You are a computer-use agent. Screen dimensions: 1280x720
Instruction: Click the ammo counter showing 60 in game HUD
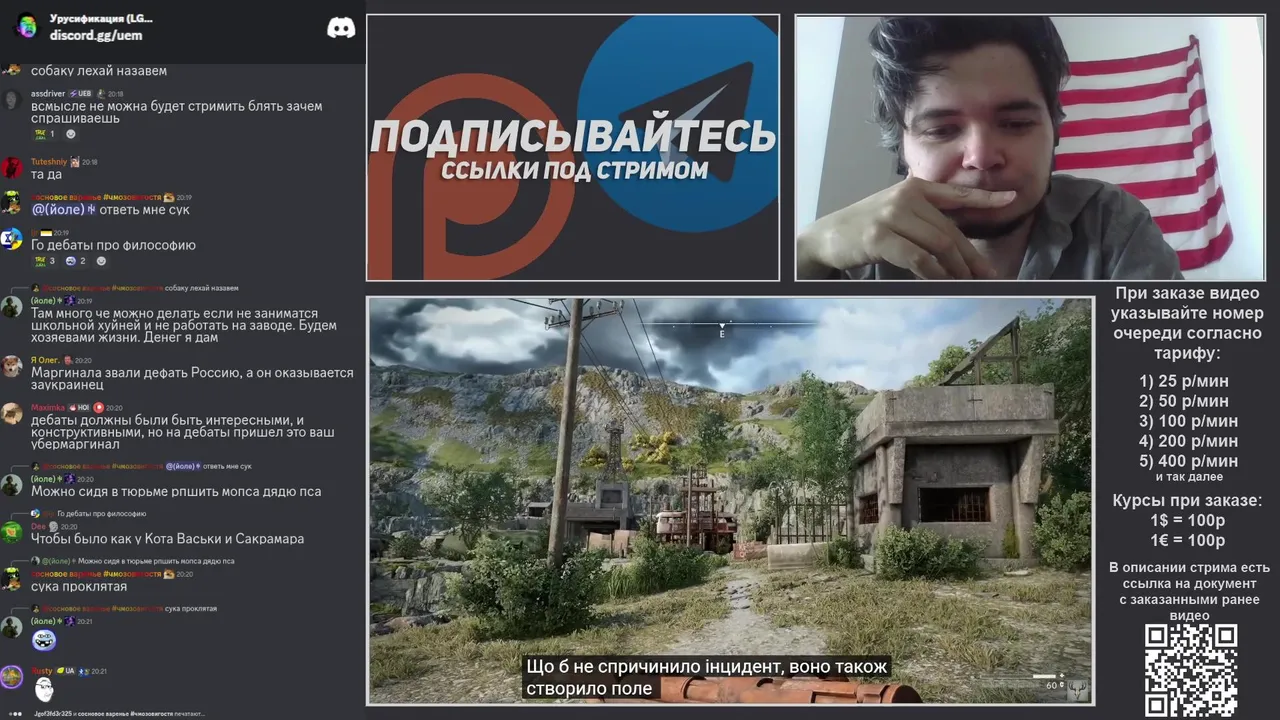tap(1053, 685)
